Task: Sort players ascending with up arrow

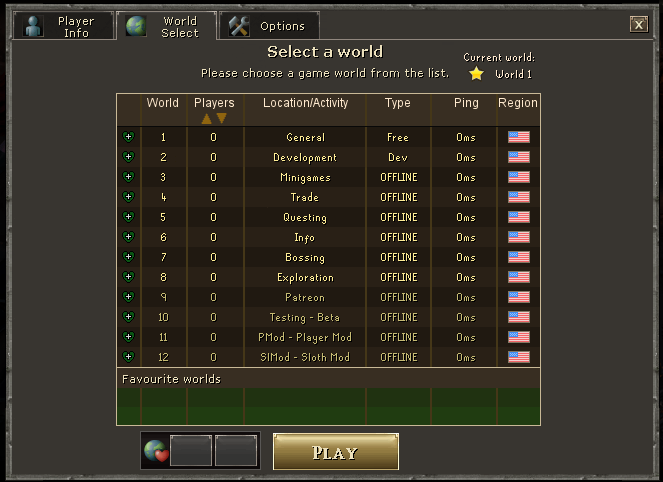Action: (206, 119)
